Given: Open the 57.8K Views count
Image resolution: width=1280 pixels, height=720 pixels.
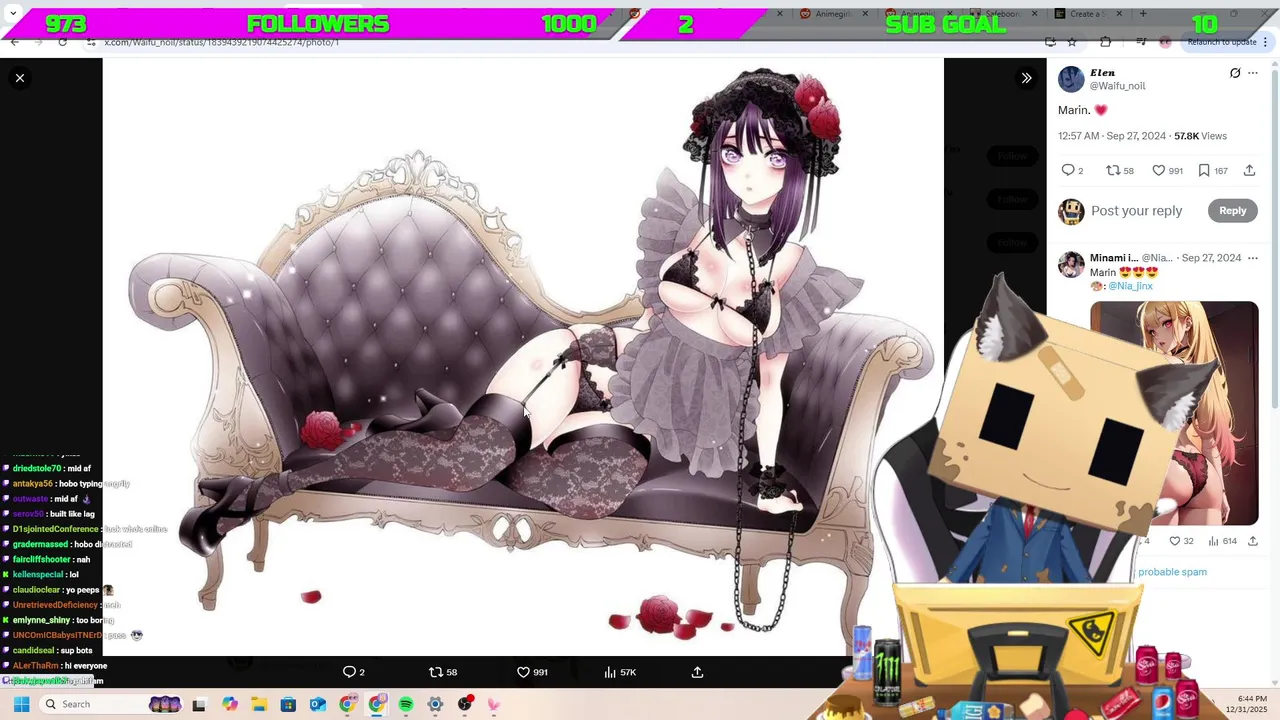Looking at the screenshot, I should [1200, 136].
